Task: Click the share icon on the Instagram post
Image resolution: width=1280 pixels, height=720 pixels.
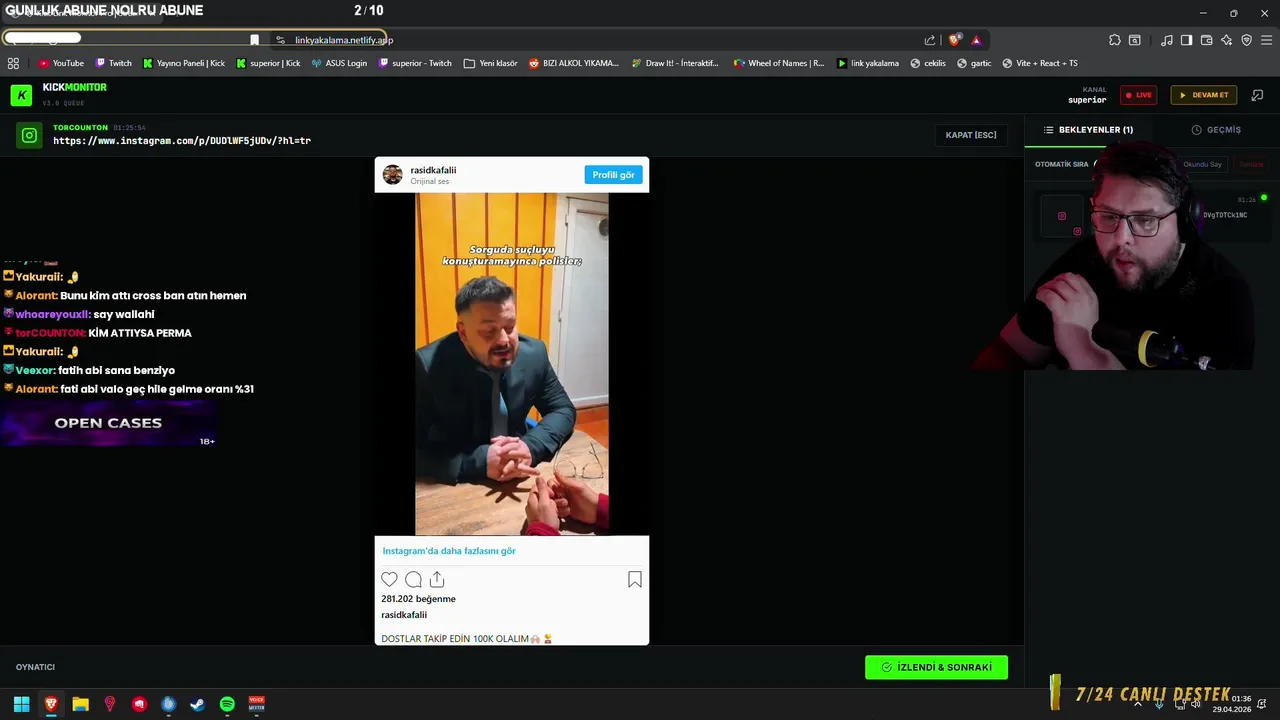Action: [437, 579]
